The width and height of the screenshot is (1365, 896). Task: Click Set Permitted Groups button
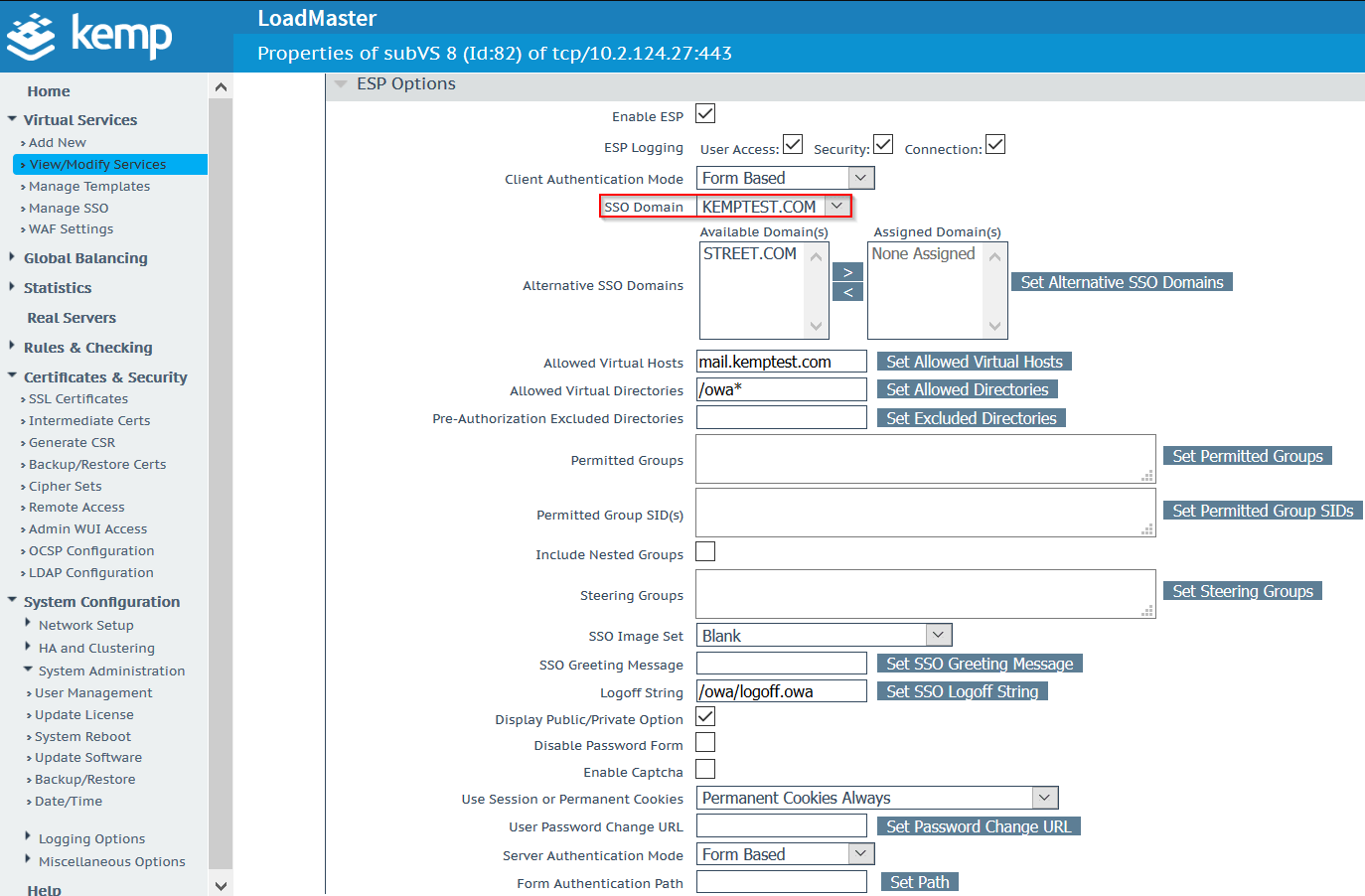coord(1248,456)
